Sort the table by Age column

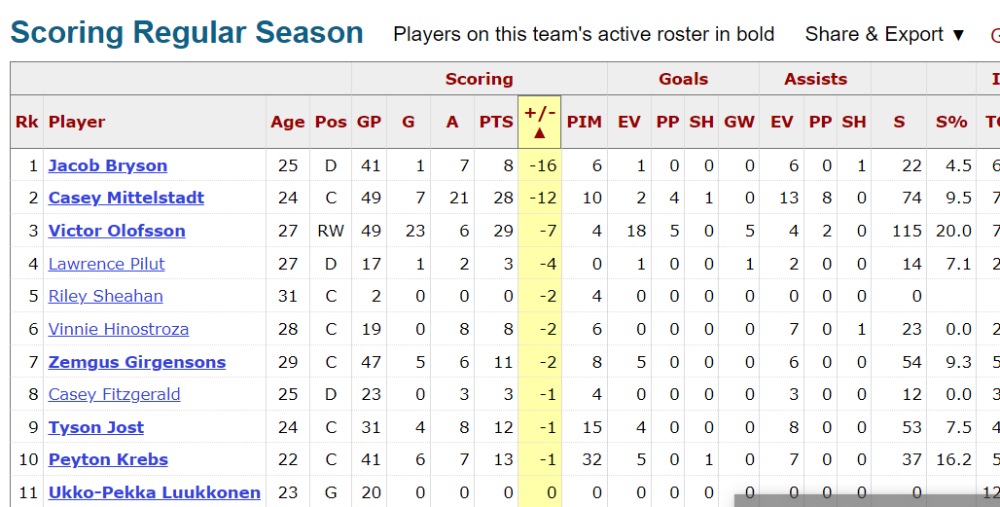[288, 122]
